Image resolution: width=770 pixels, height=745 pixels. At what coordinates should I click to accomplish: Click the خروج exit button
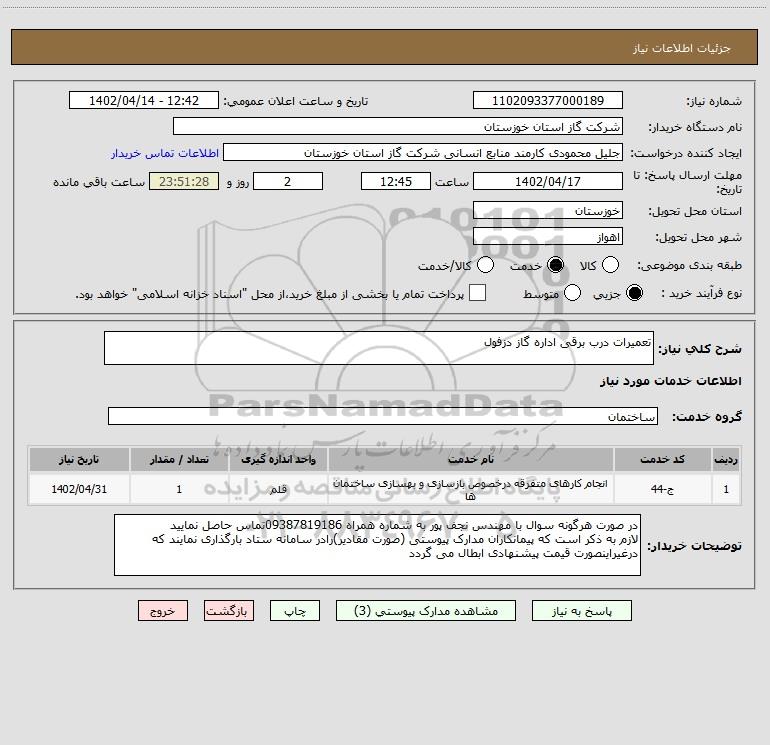click(x=163, y=611)
